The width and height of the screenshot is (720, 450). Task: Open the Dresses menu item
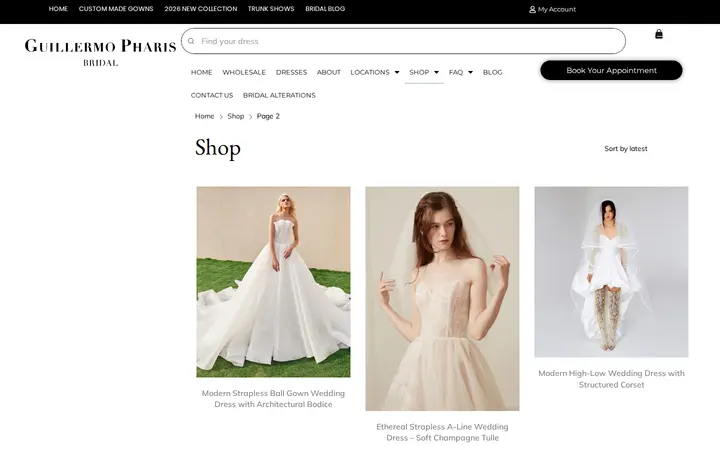[x=291, y=72]
